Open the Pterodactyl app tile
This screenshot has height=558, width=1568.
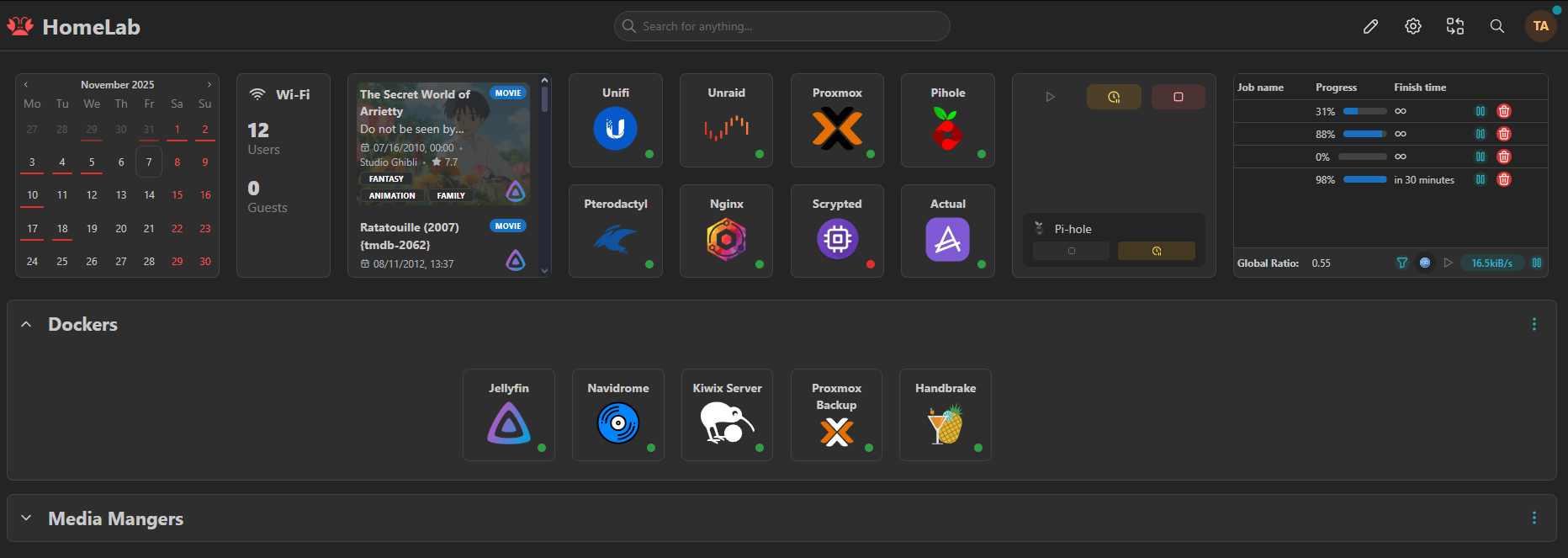click(x=616, y=231)
